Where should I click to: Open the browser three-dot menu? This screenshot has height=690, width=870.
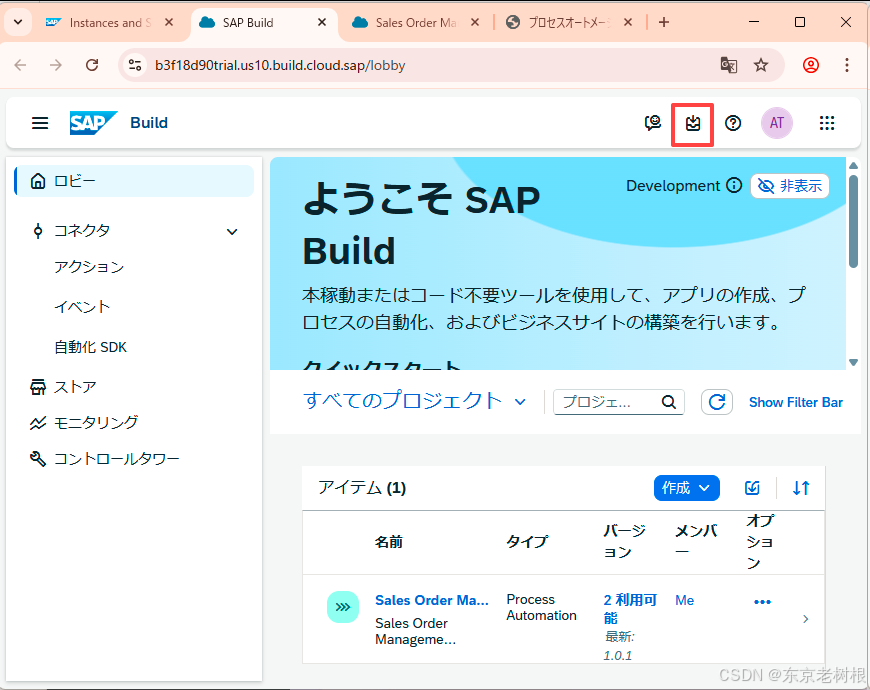point(847,65)
